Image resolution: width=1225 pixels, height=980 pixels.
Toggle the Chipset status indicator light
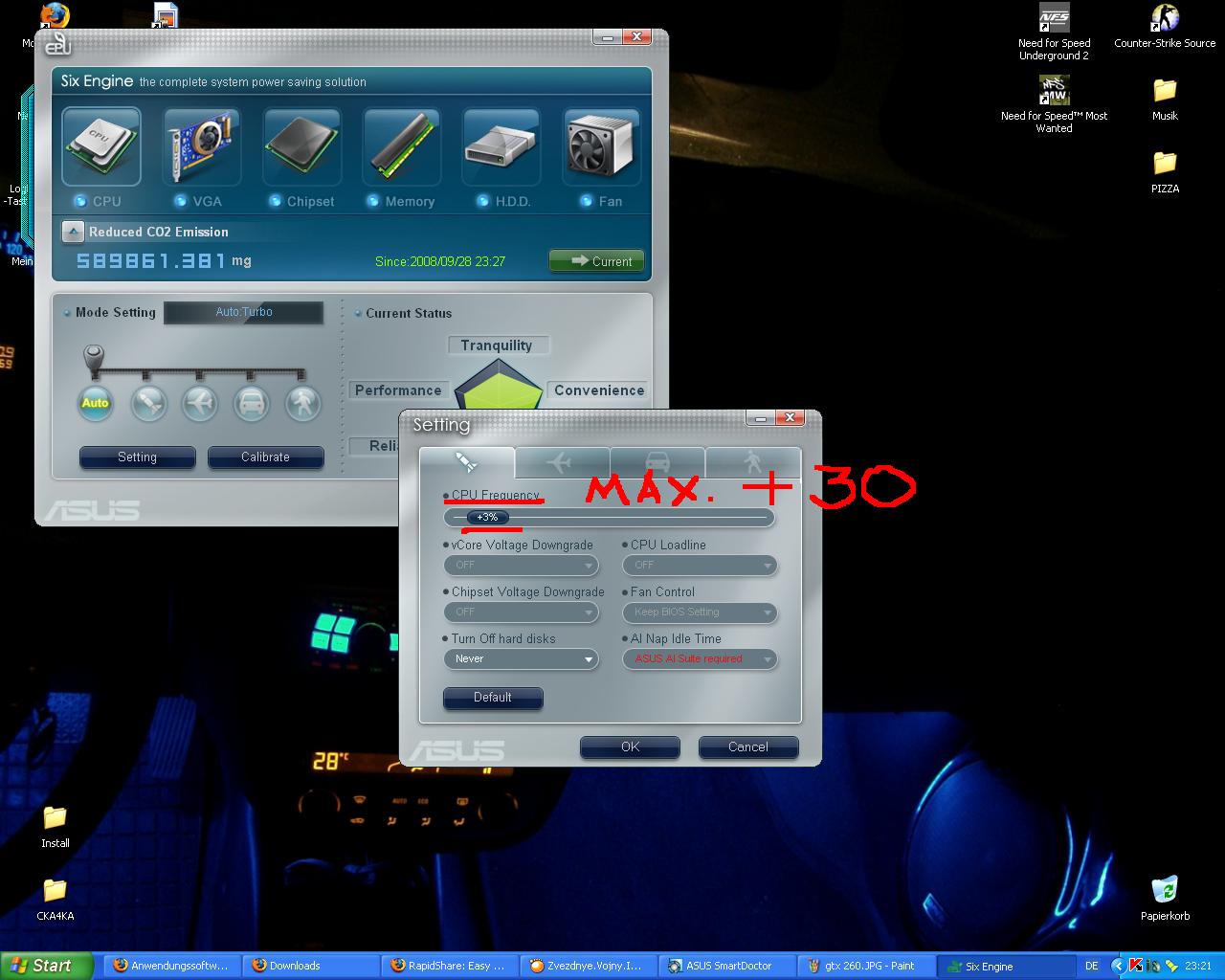click(x=276, y=201)
